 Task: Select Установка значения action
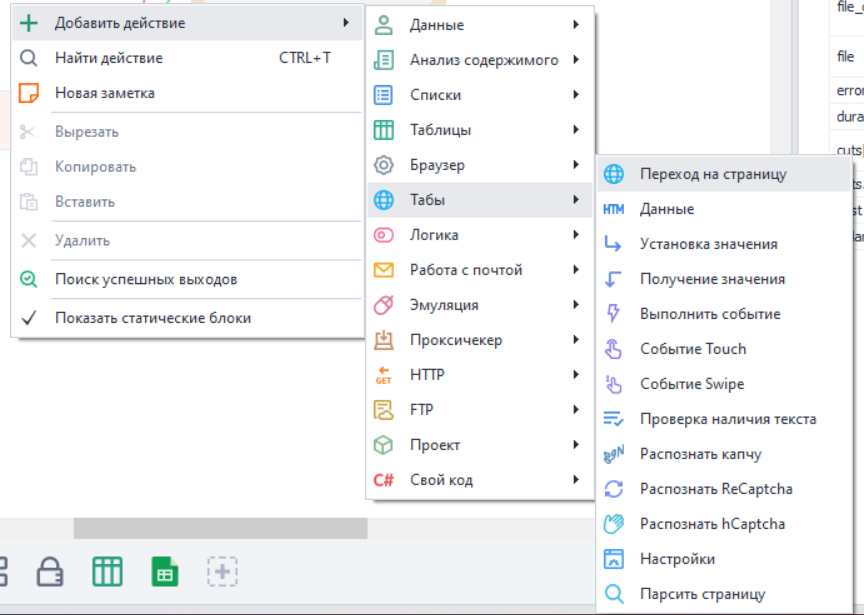pos(708,244)
